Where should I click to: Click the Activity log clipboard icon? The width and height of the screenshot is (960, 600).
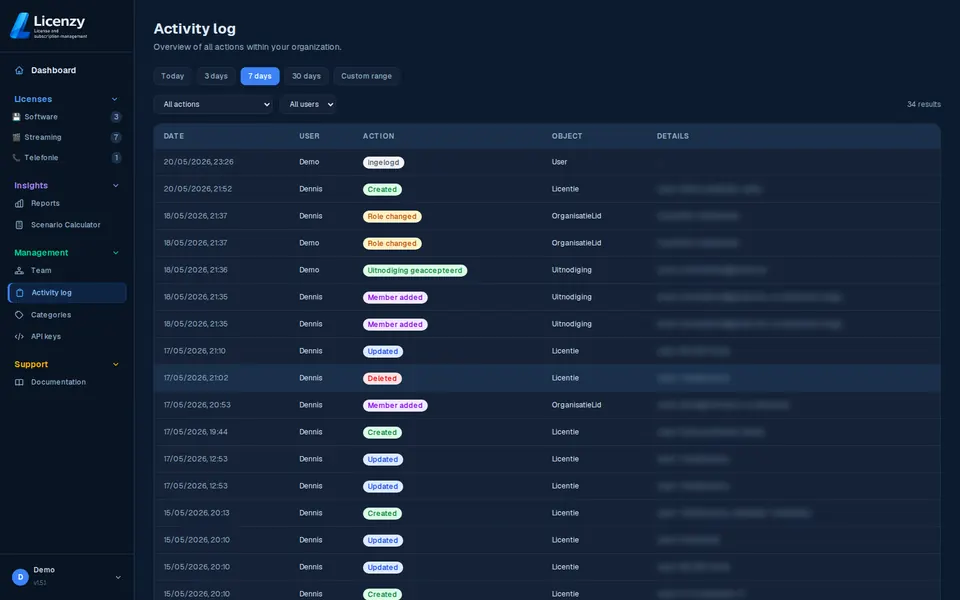click(20, 293)
